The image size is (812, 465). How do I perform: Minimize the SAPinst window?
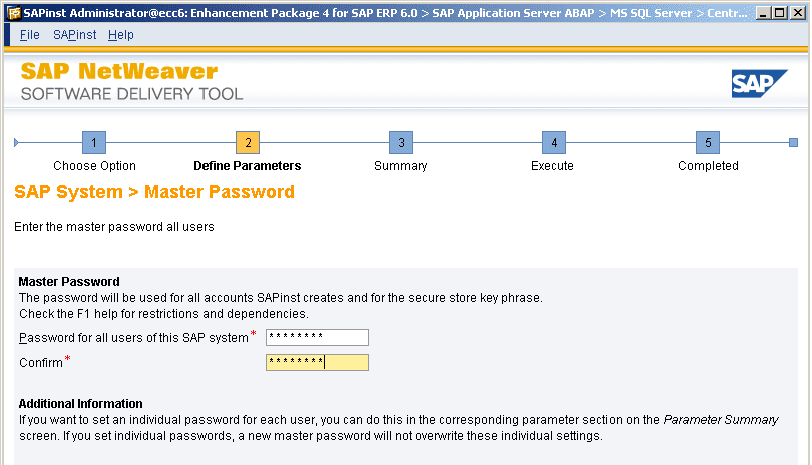[762, 13]
